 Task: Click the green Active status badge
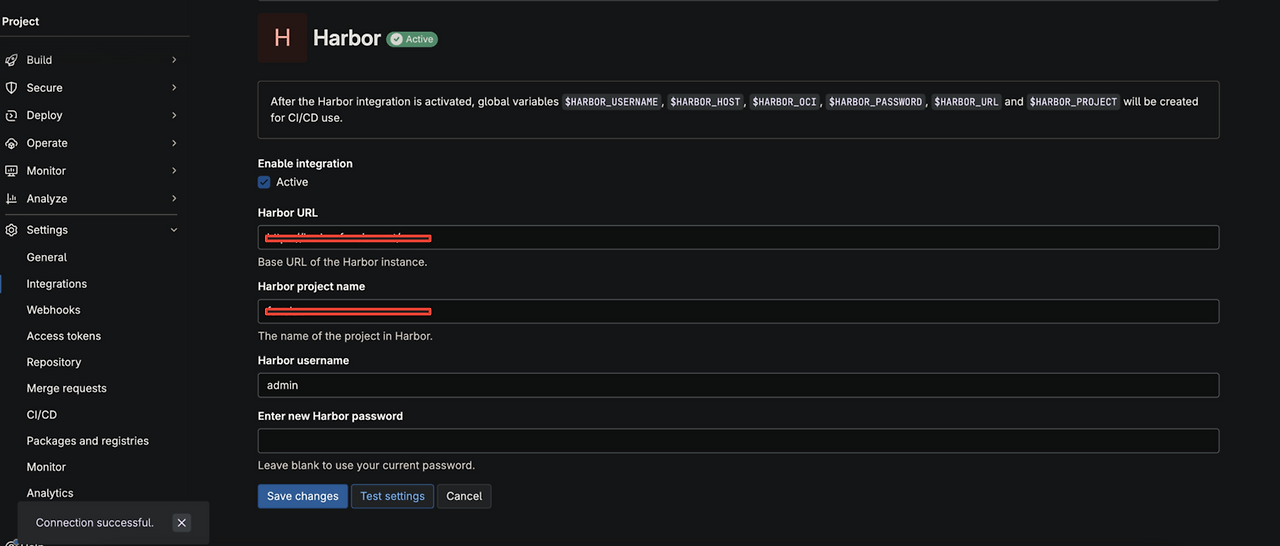412,39
